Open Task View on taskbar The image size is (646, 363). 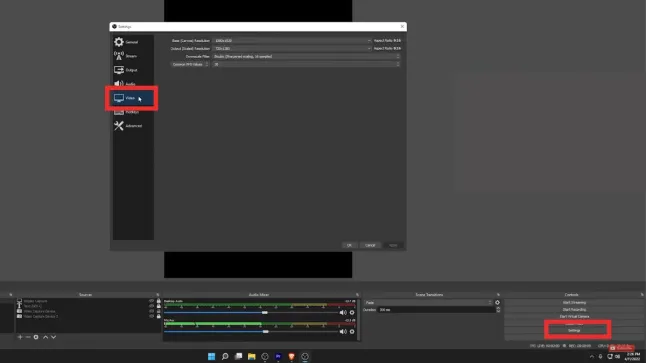pyautogui.click(x=238, y=356)
